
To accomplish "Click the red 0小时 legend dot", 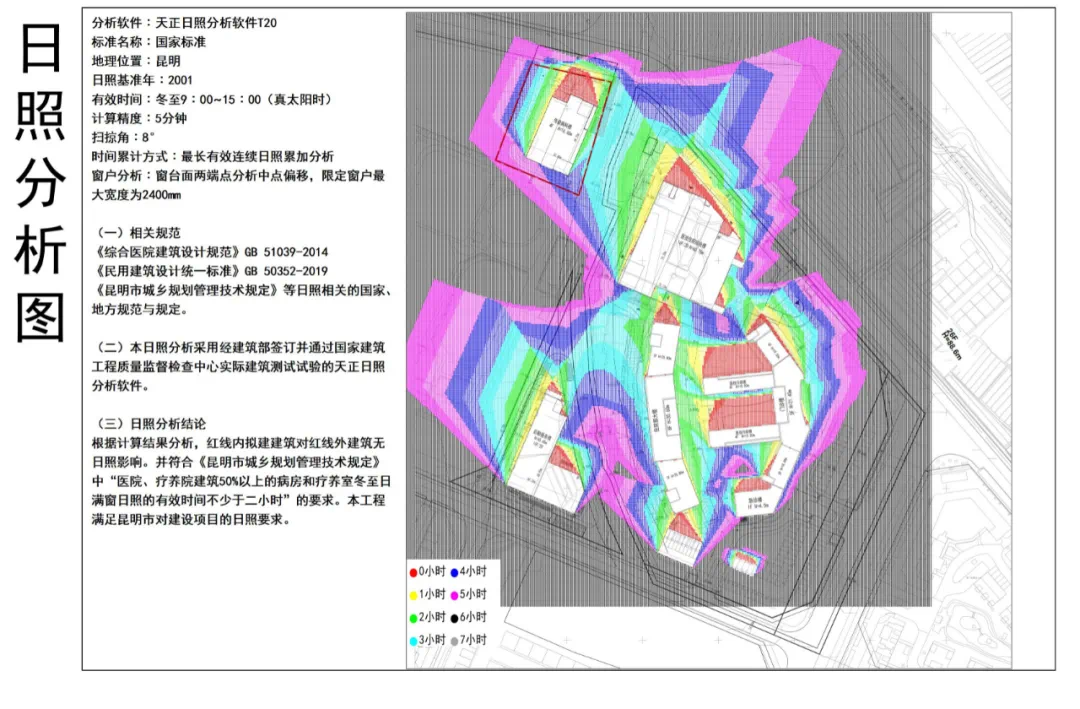I will 413,572.
